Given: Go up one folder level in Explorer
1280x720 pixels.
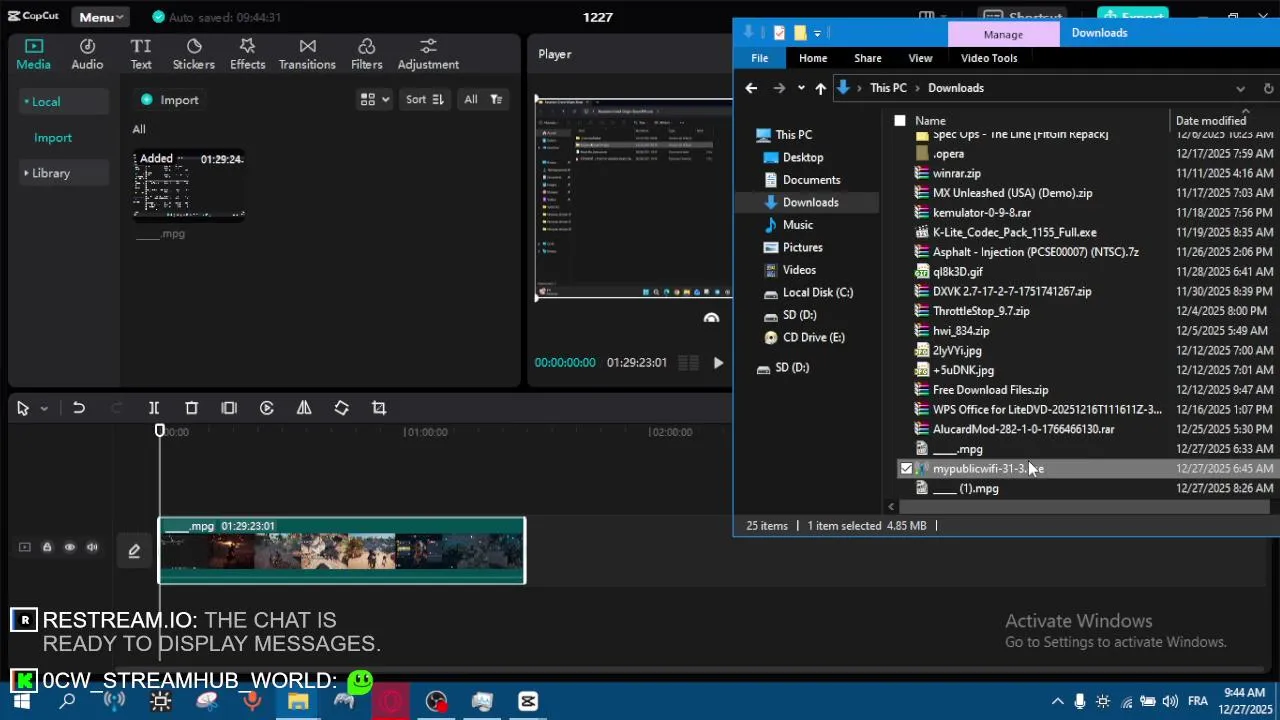Looking at the screenshot, I should (x=820, y=88).
